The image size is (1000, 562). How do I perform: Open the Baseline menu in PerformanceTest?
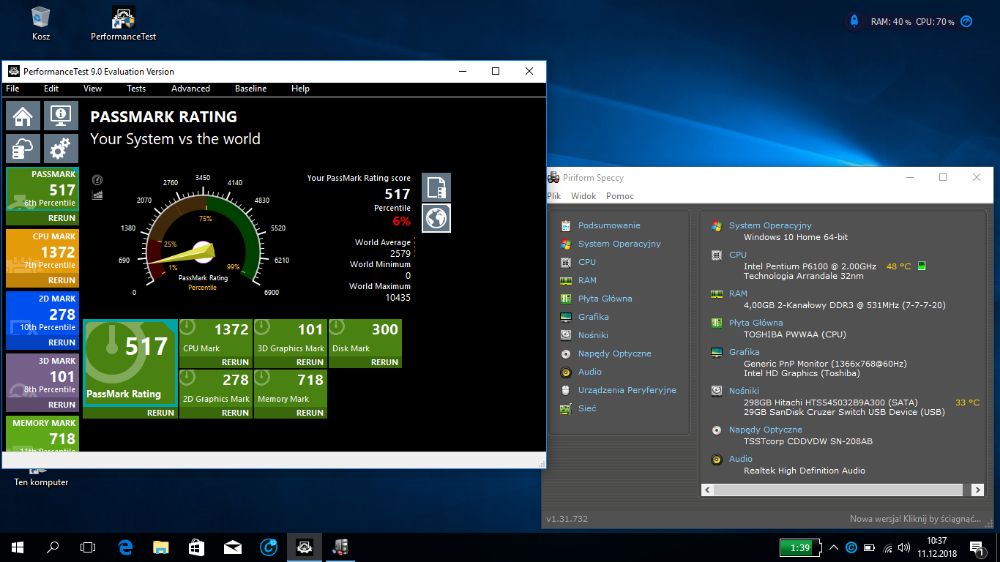point(251,89)
